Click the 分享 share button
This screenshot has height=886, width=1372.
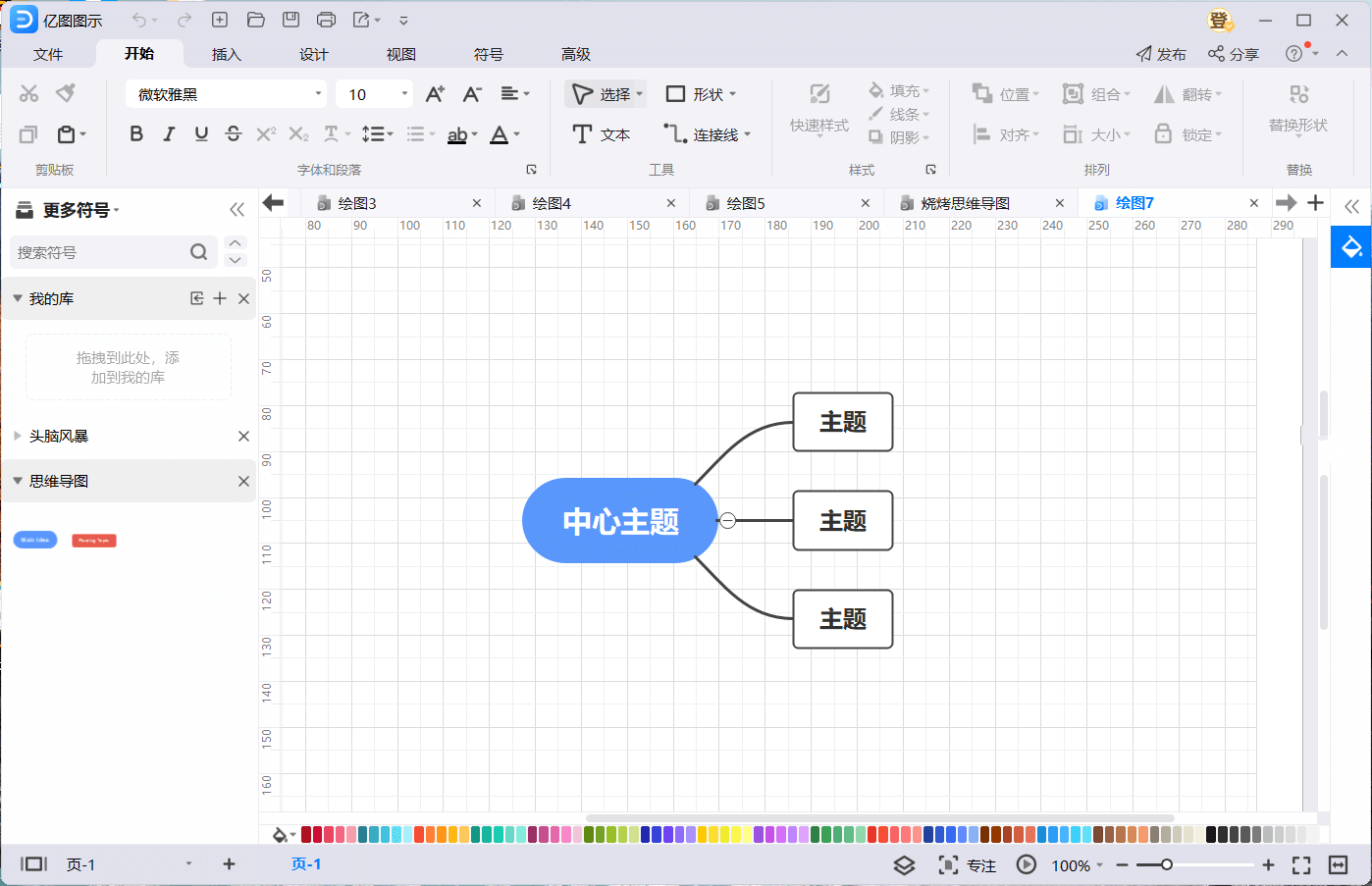(1234, 54)
